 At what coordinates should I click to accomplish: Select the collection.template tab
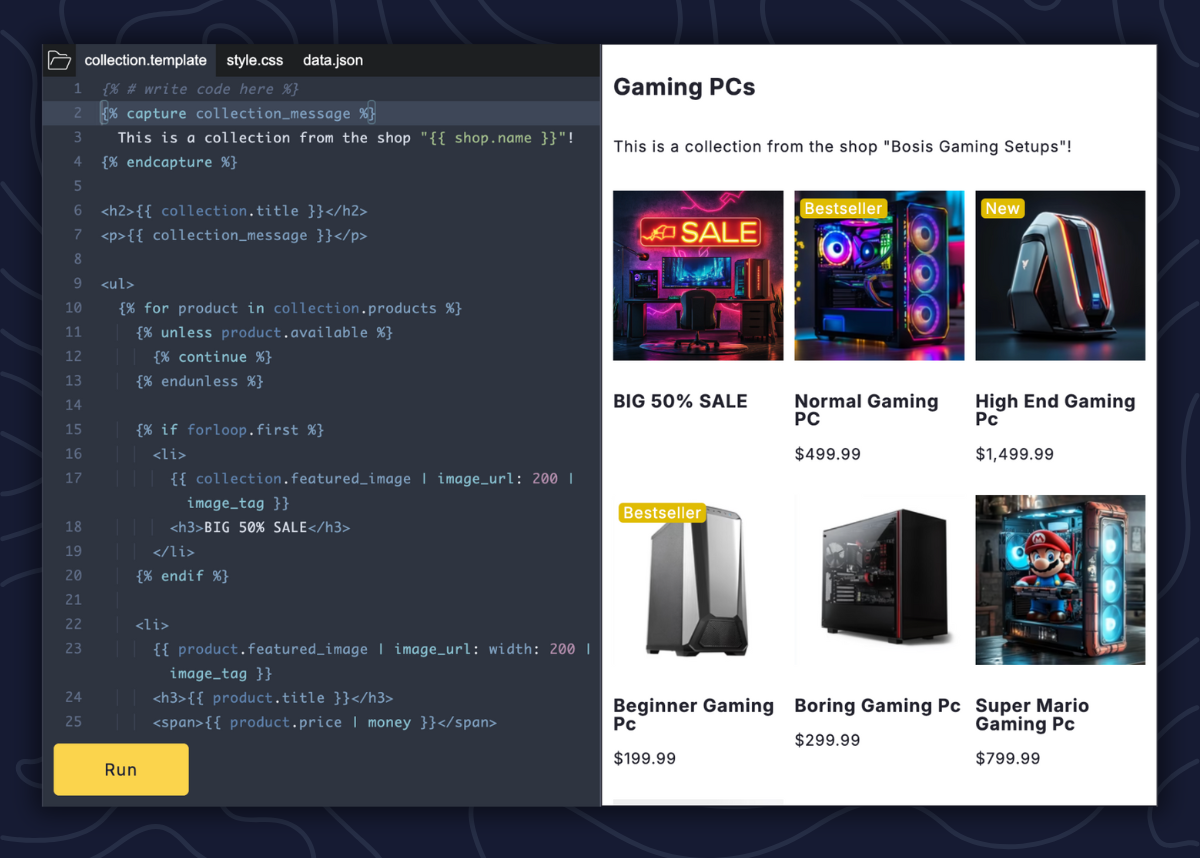coord(145,61)
